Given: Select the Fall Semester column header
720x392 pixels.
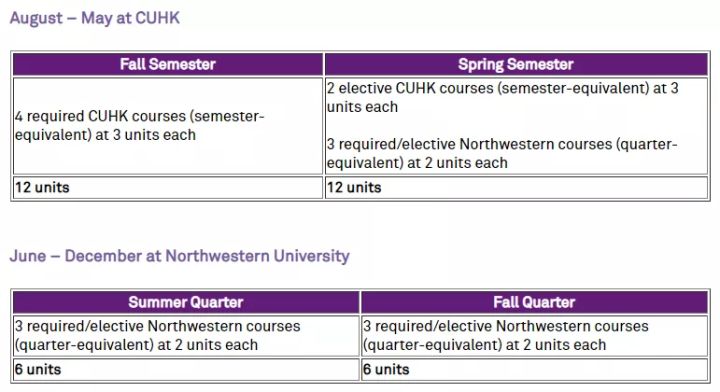Looking at the screenshot, I should click(168, 64).
